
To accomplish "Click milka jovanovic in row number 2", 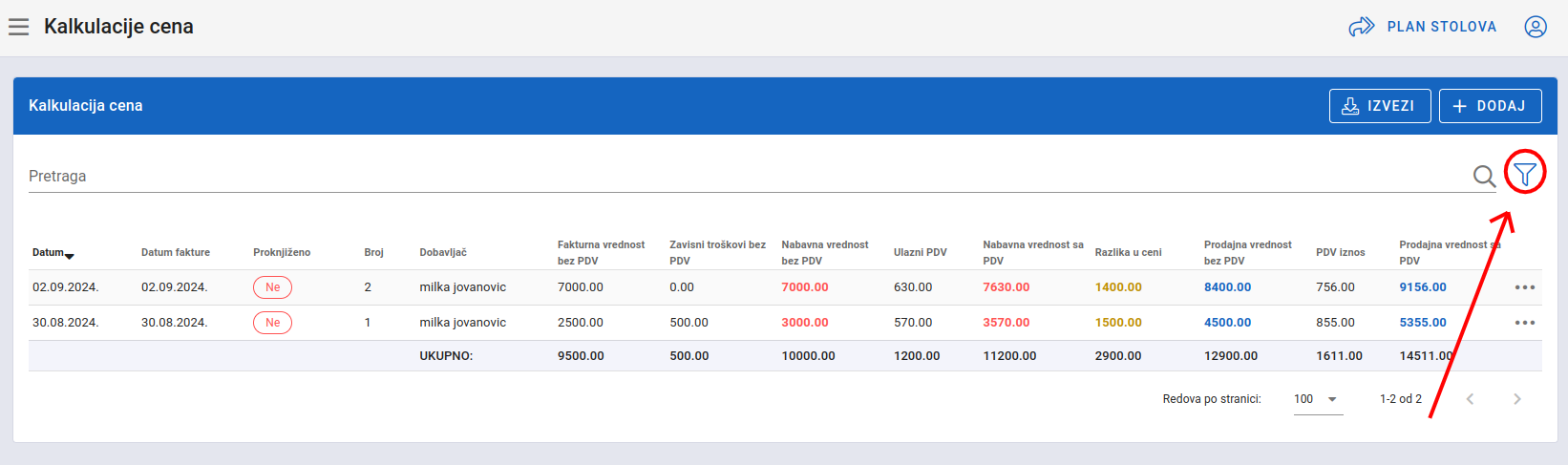I will point(463,287).
